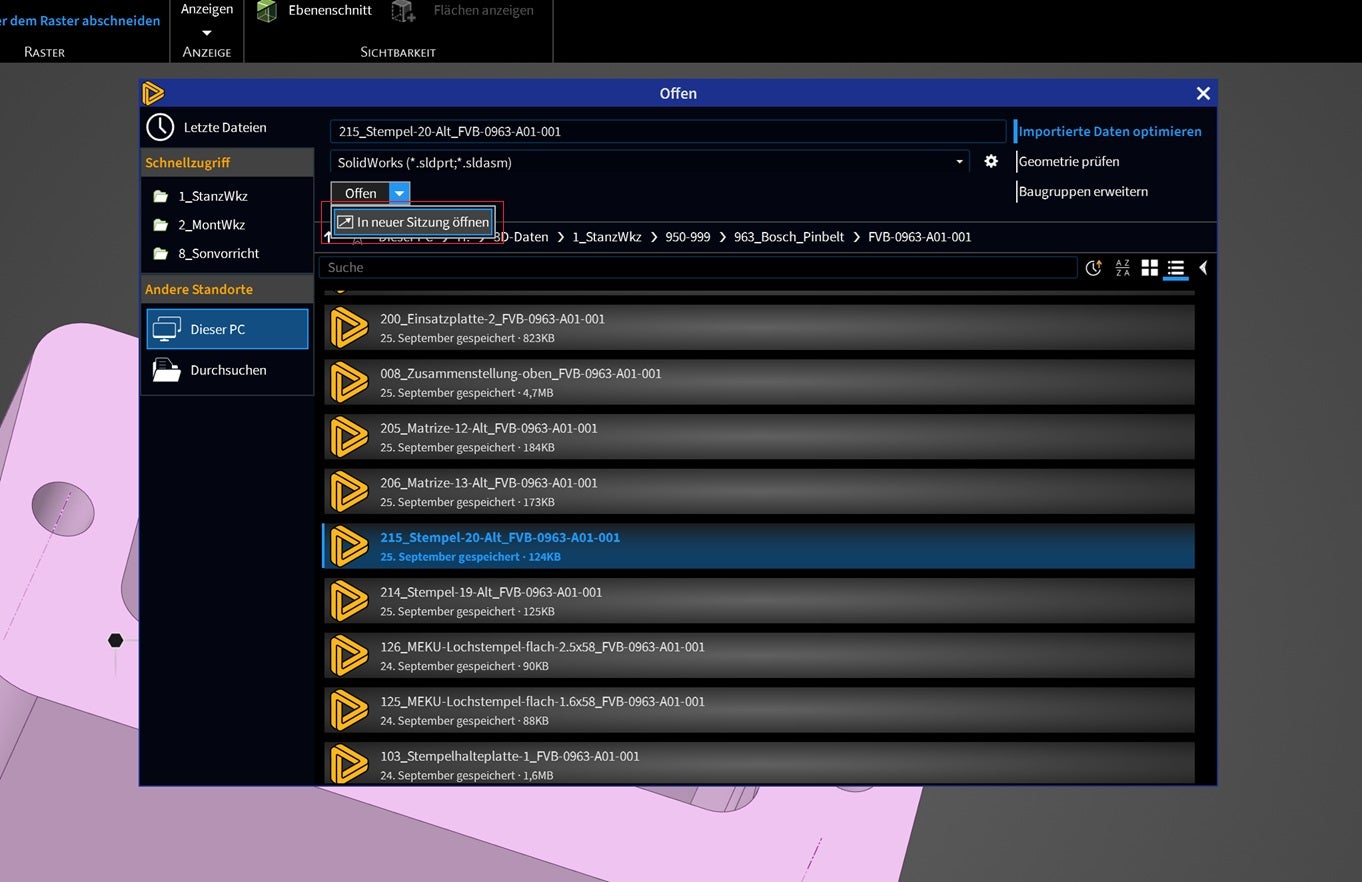
Task: Toggle Importierte Daten optimieren option
Action: click(x=1110, y=131)
